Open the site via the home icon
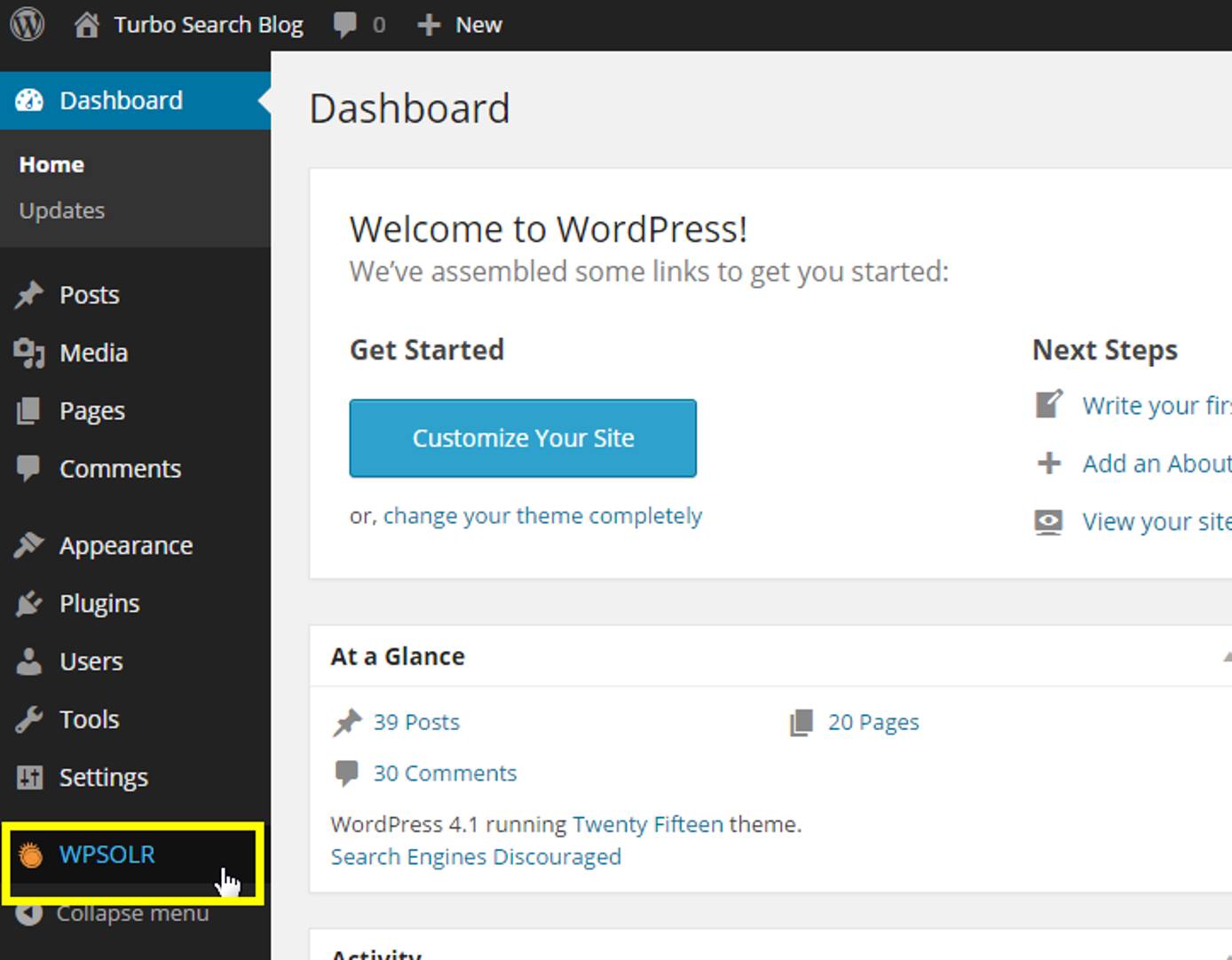The height and width of the screenshot is (960, 1232). tap(86, 24)
